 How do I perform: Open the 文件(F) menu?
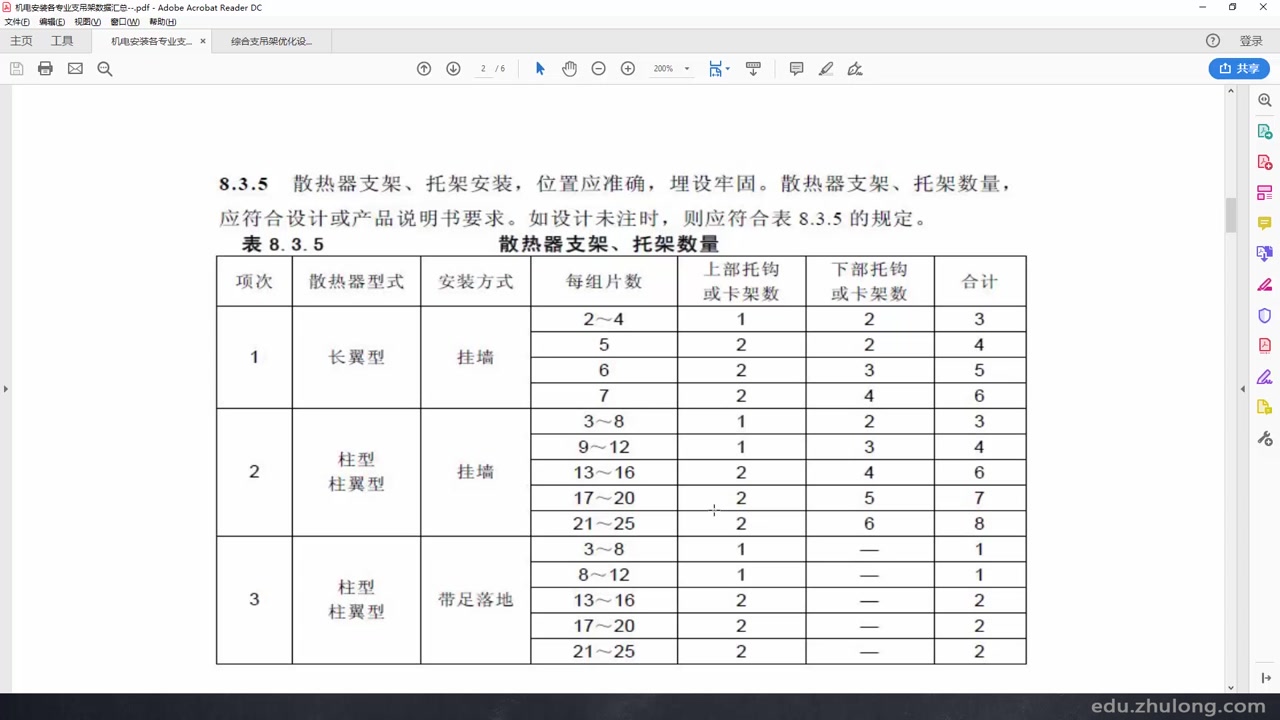pyautogui.click(x=17, y=22)
